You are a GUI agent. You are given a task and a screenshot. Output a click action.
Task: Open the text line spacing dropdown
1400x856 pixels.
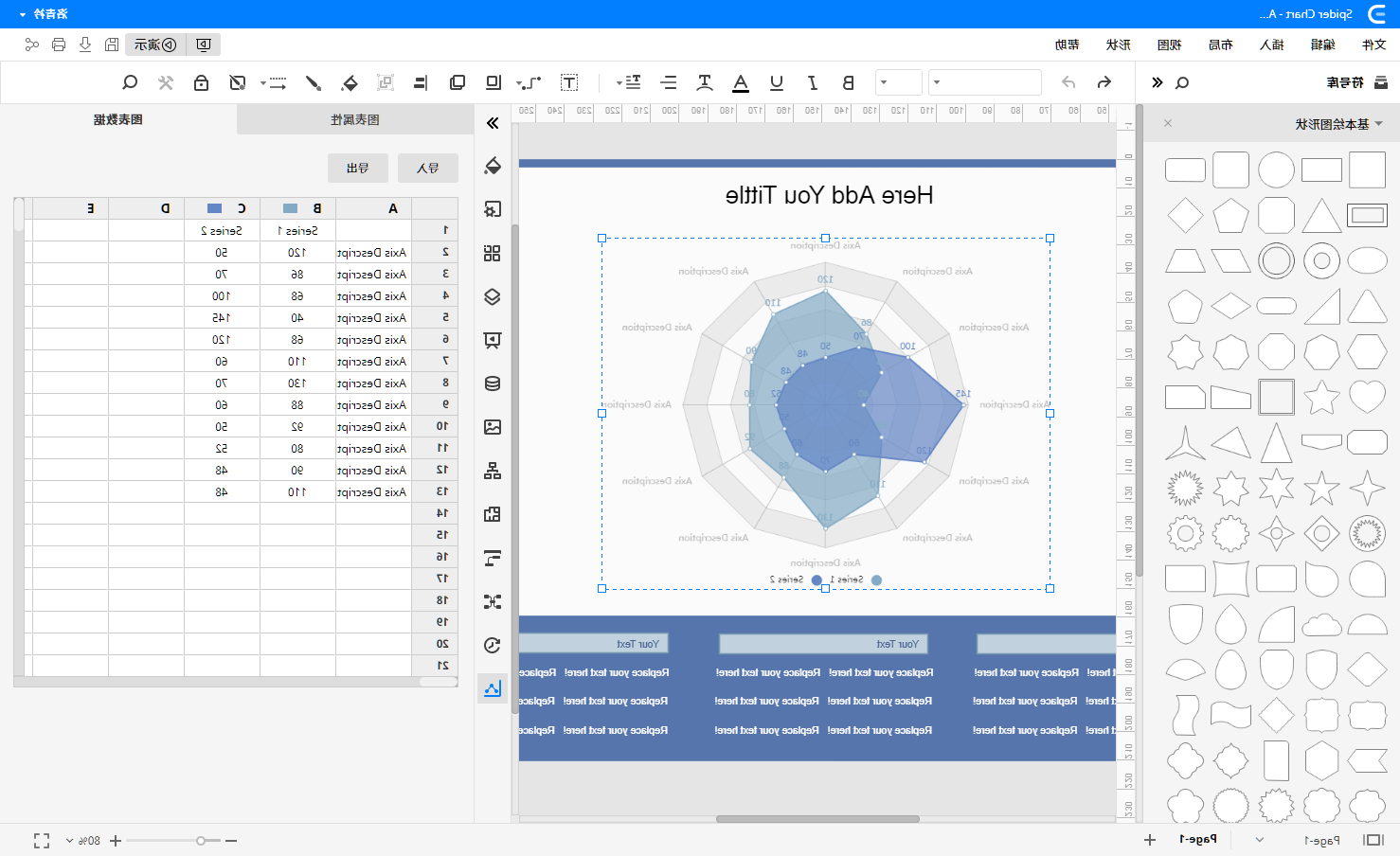[629, 82]
